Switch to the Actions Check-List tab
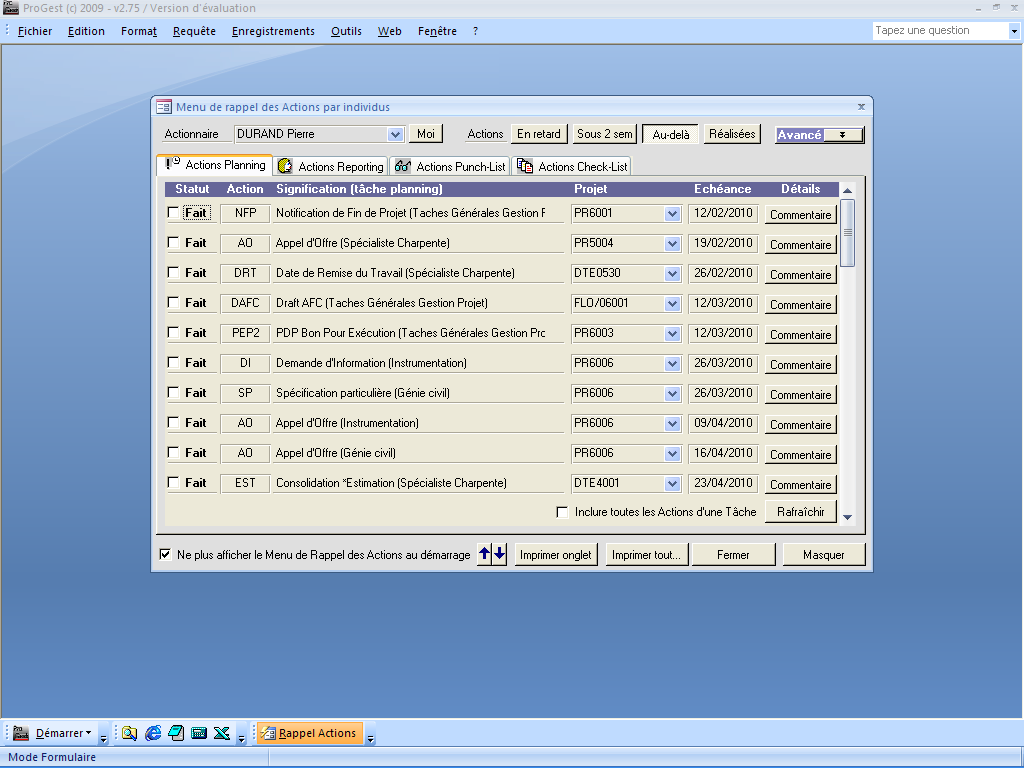This screenshot has height=768, width=1024. point(571,167)
